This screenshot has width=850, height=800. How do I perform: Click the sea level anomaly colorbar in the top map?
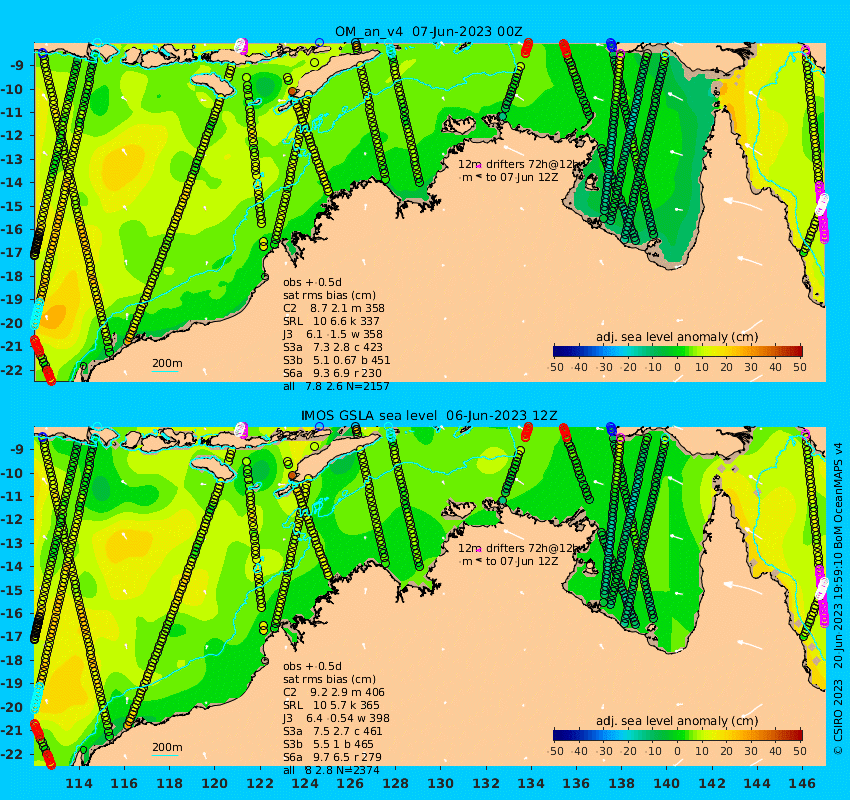click(x=678, y=351)
